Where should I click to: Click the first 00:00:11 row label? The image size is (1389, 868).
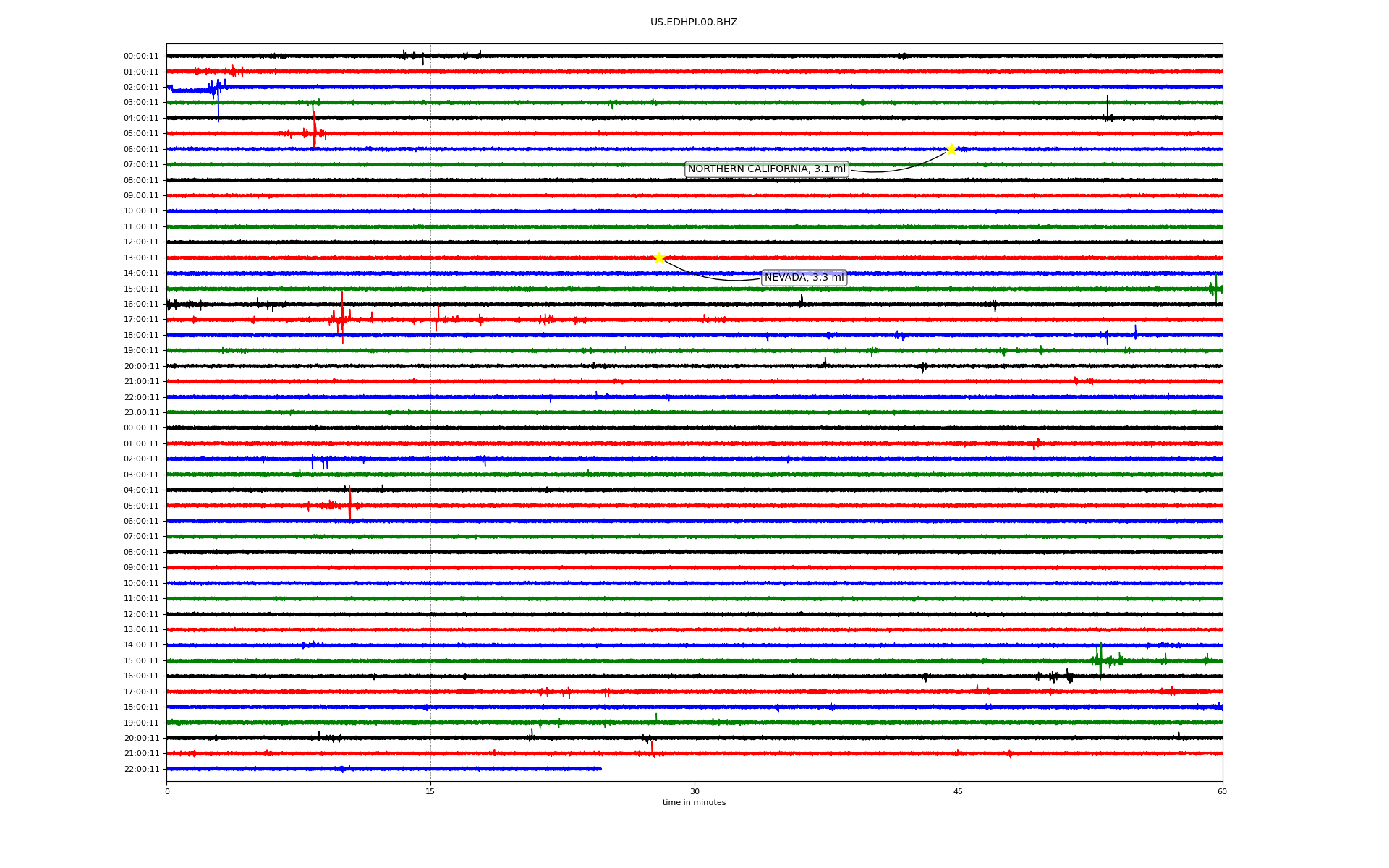click(141, 56)
